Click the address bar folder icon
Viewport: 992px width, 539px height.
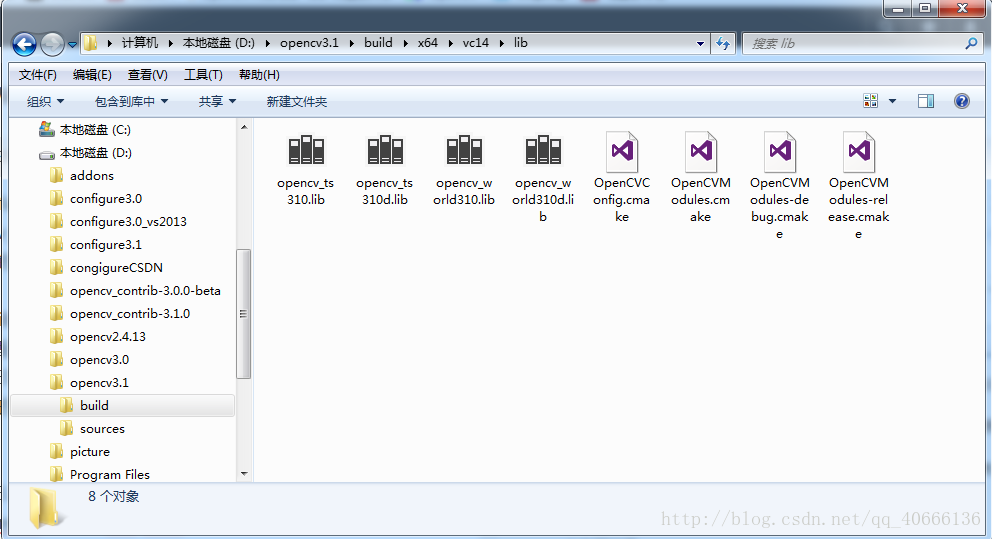(90, 43)
